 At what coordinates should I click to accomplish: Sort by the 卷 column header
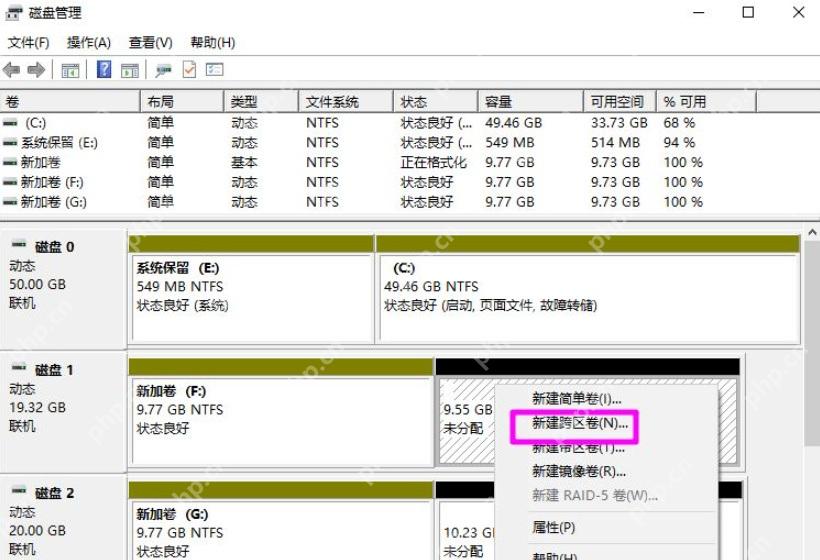[x=70, y=101]
